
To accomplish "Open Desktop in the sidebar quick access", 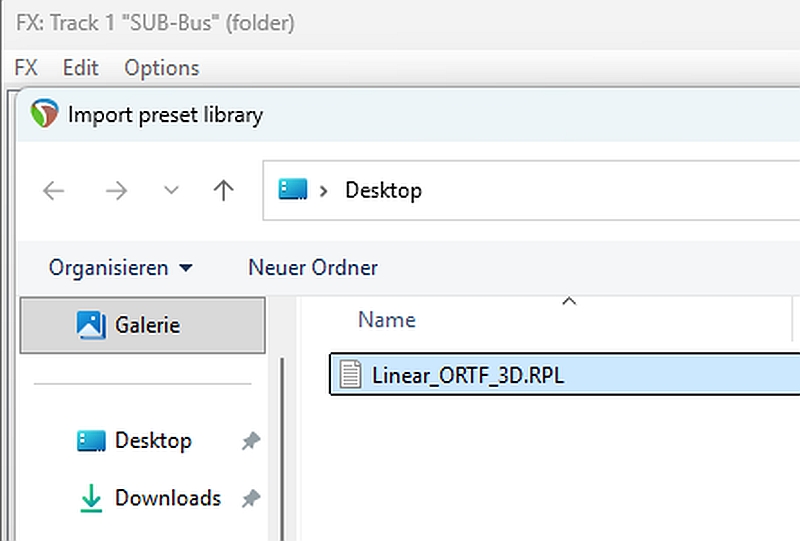I will [153, 441].
